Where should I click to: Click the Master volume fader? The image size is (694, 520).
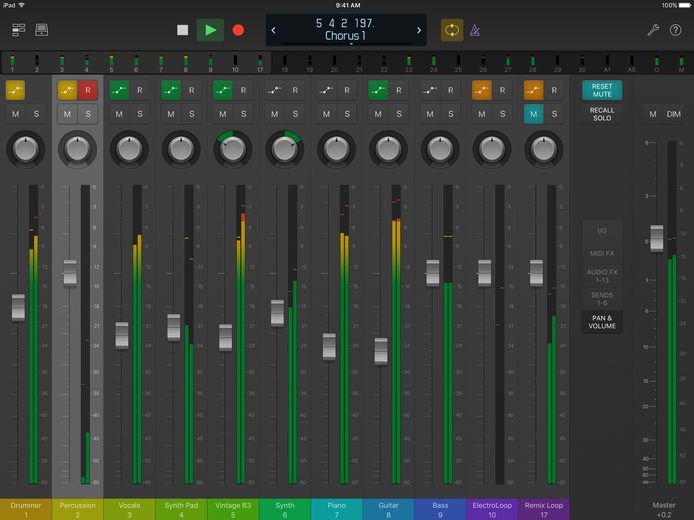(x=657, y=238)
